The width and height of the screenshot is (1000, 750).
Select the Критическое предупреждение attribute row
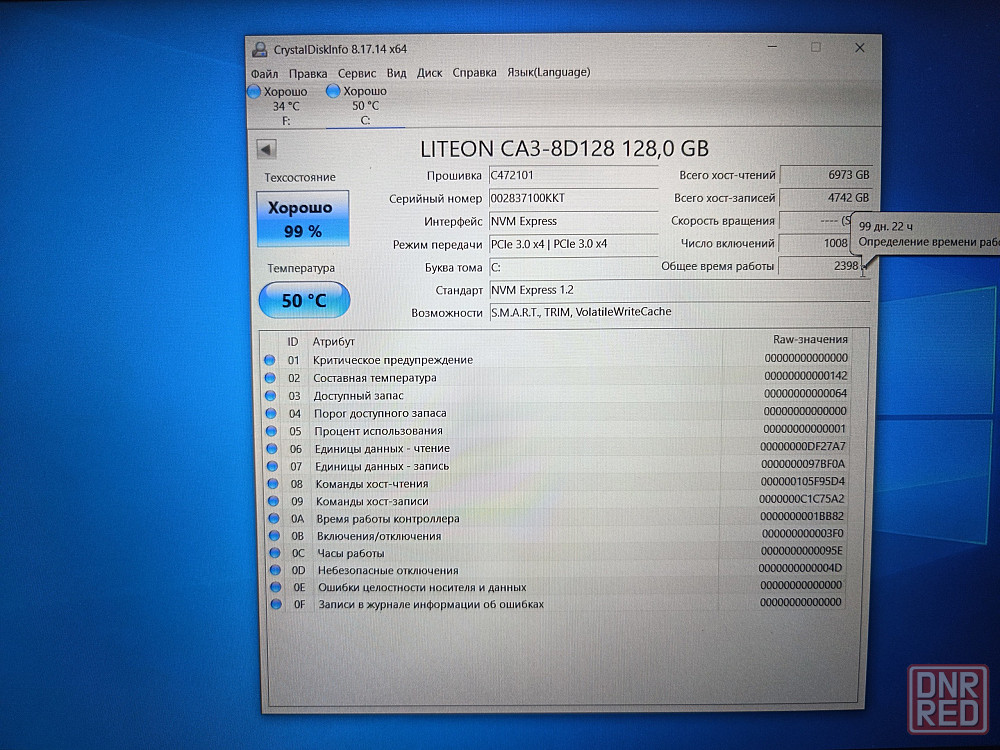tap(555, 360)
